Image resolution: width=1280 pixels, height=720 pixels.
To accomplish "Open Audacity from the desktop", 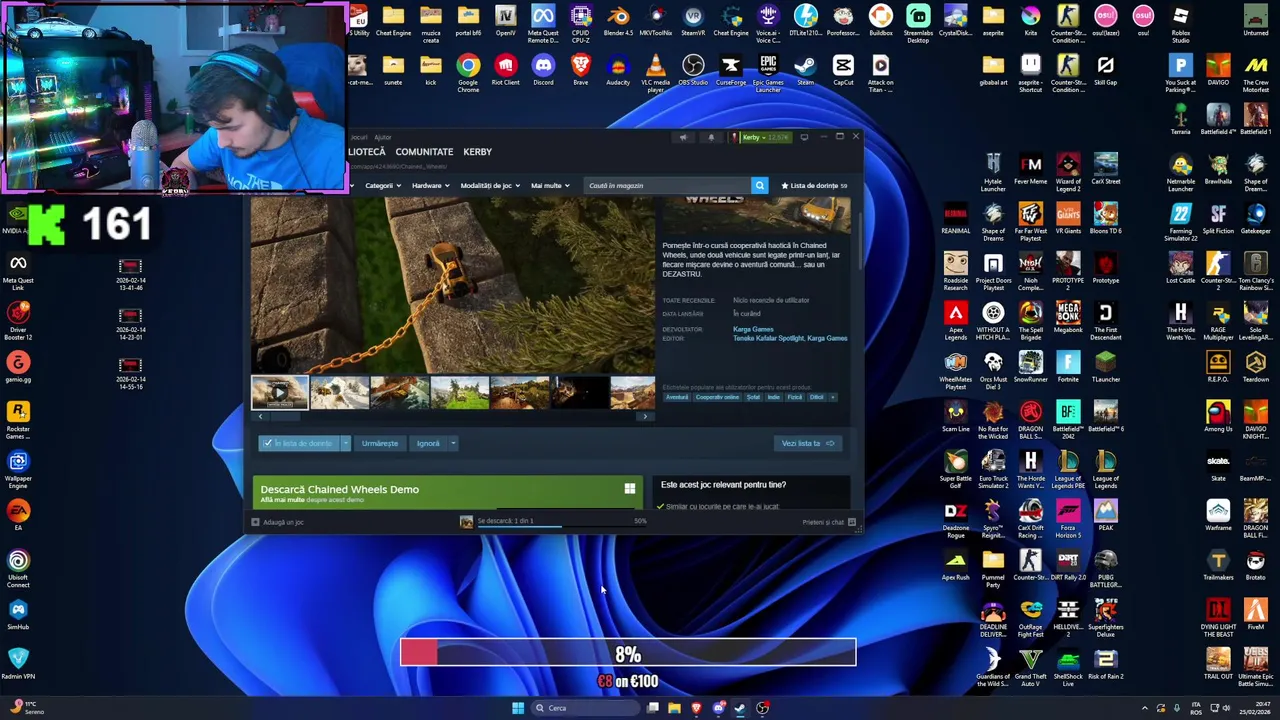I will point(618,71).
